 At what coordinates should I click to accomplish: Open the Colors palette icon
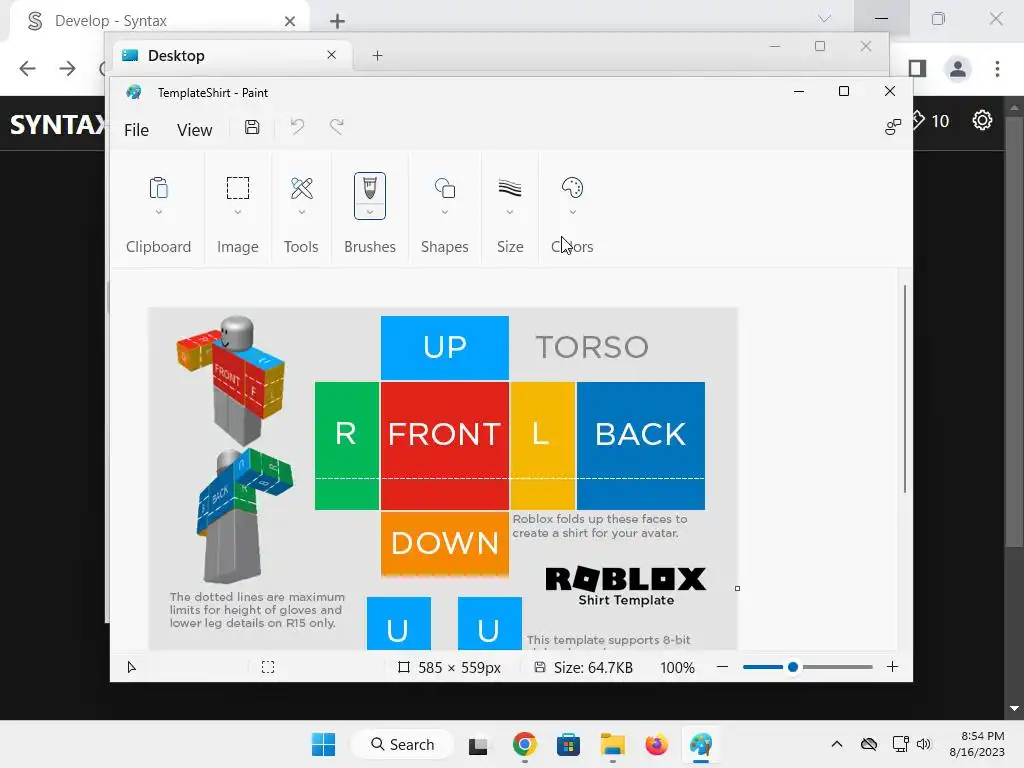(572, 188)
